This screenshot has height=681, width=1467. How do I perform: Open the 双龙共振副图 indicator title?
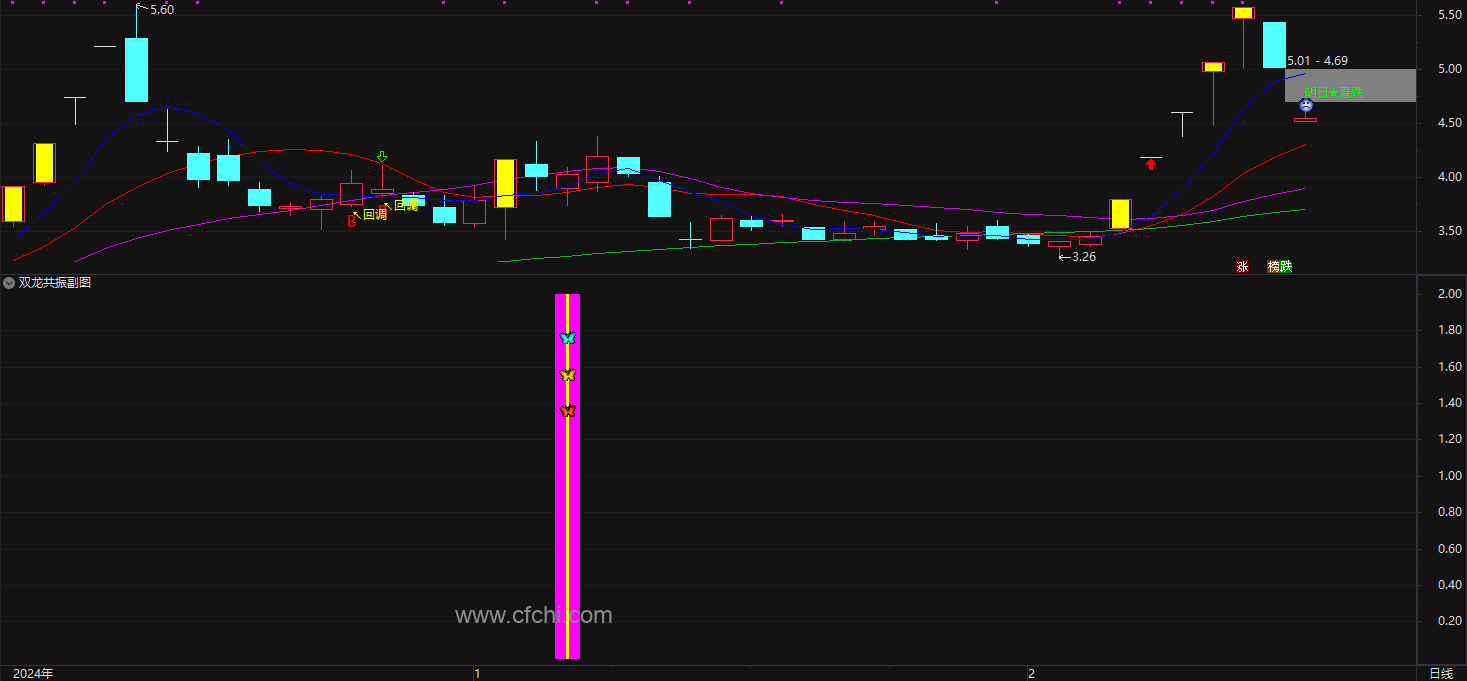click(55, 283)
